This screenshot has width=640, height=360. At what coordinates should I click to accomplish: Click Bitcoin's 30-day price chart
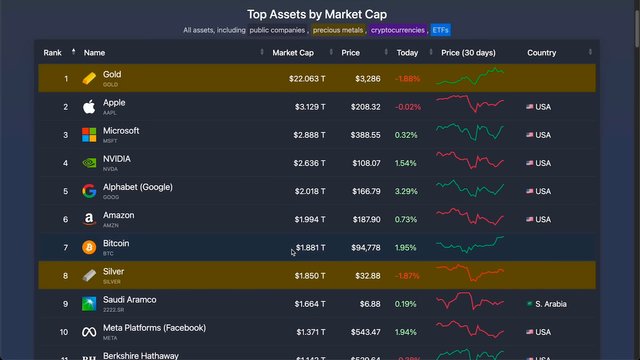click(470, 244)
